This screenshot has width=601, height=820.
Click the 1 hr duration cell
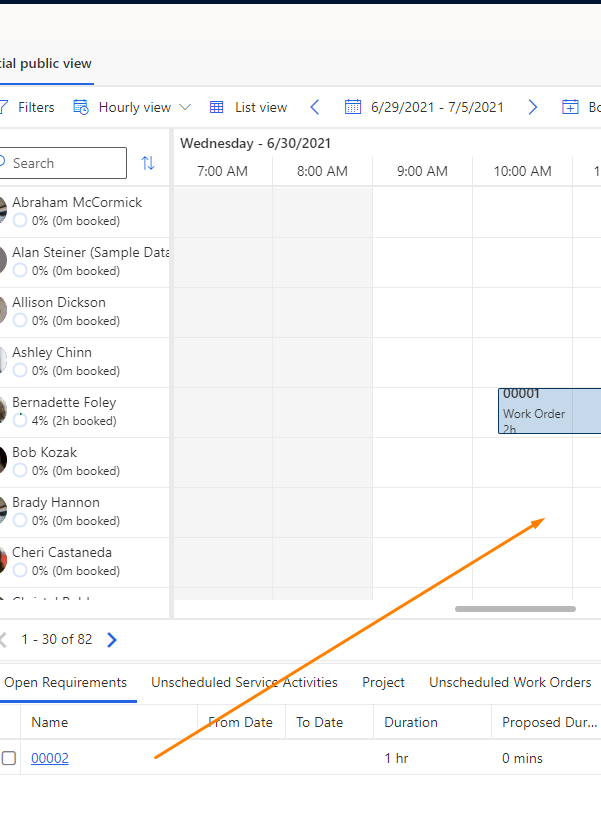(x=396, y=758)
